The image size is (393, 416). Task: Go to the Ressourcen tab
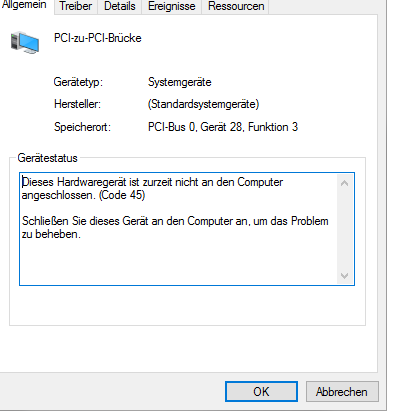tap(236, 6)
